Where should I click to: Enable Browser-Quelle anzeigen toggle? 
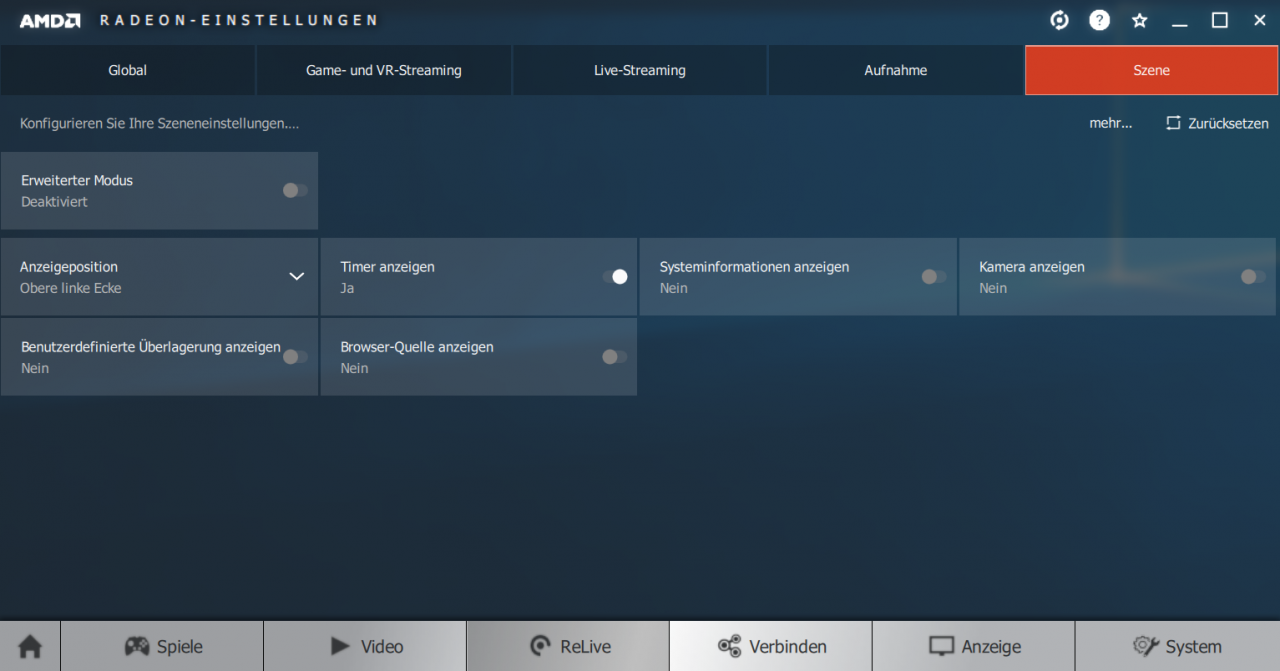615,357
